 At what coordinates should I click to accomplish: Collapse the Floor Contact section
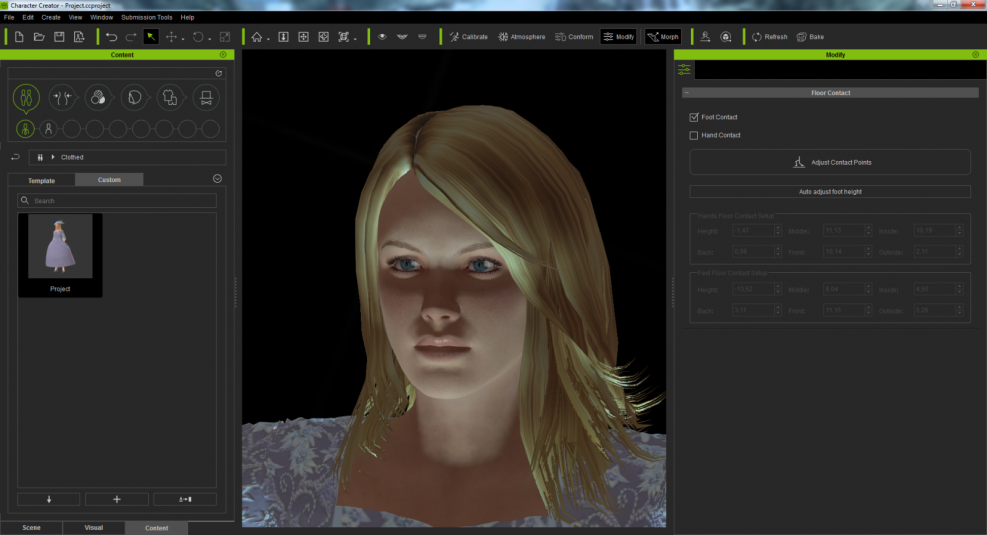tap(687, 93)
